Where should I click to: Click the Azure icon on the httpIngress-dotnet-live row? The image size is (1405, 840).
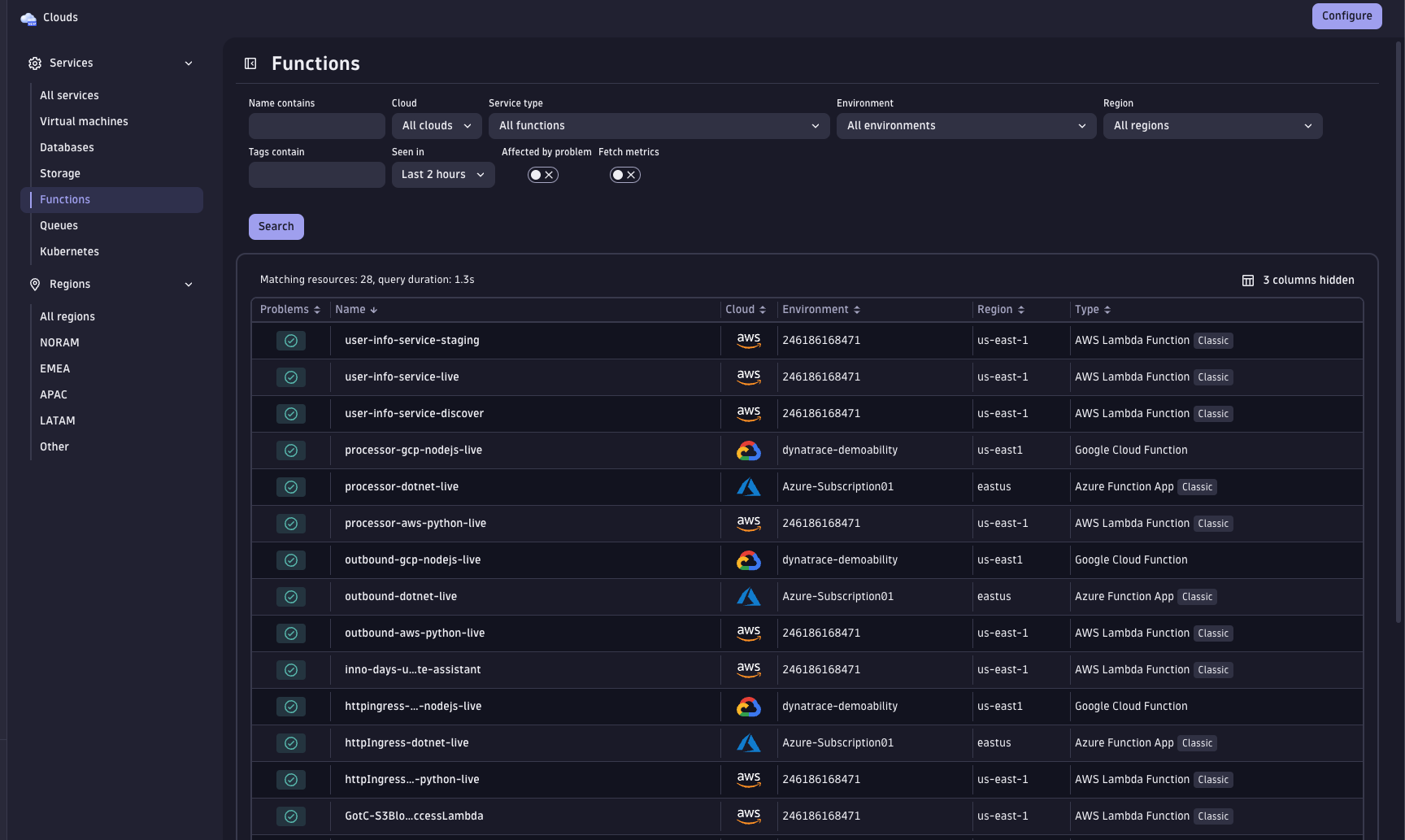click(x=748, y=742)
